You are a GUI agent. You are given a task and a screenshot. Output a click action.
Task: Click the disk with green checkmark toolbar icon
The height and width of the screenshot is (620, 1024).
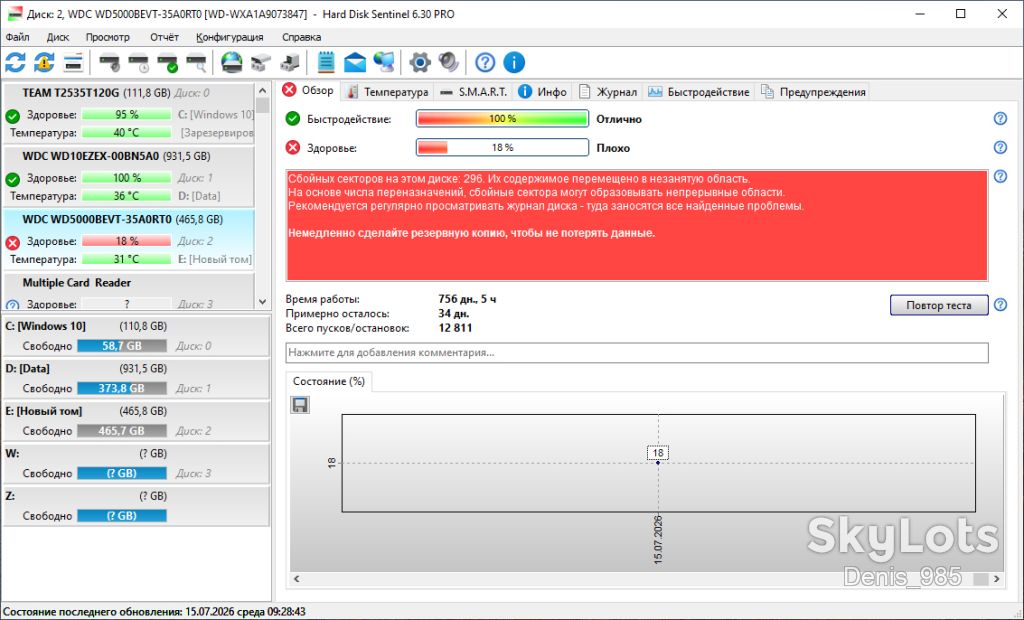[168, 63]
